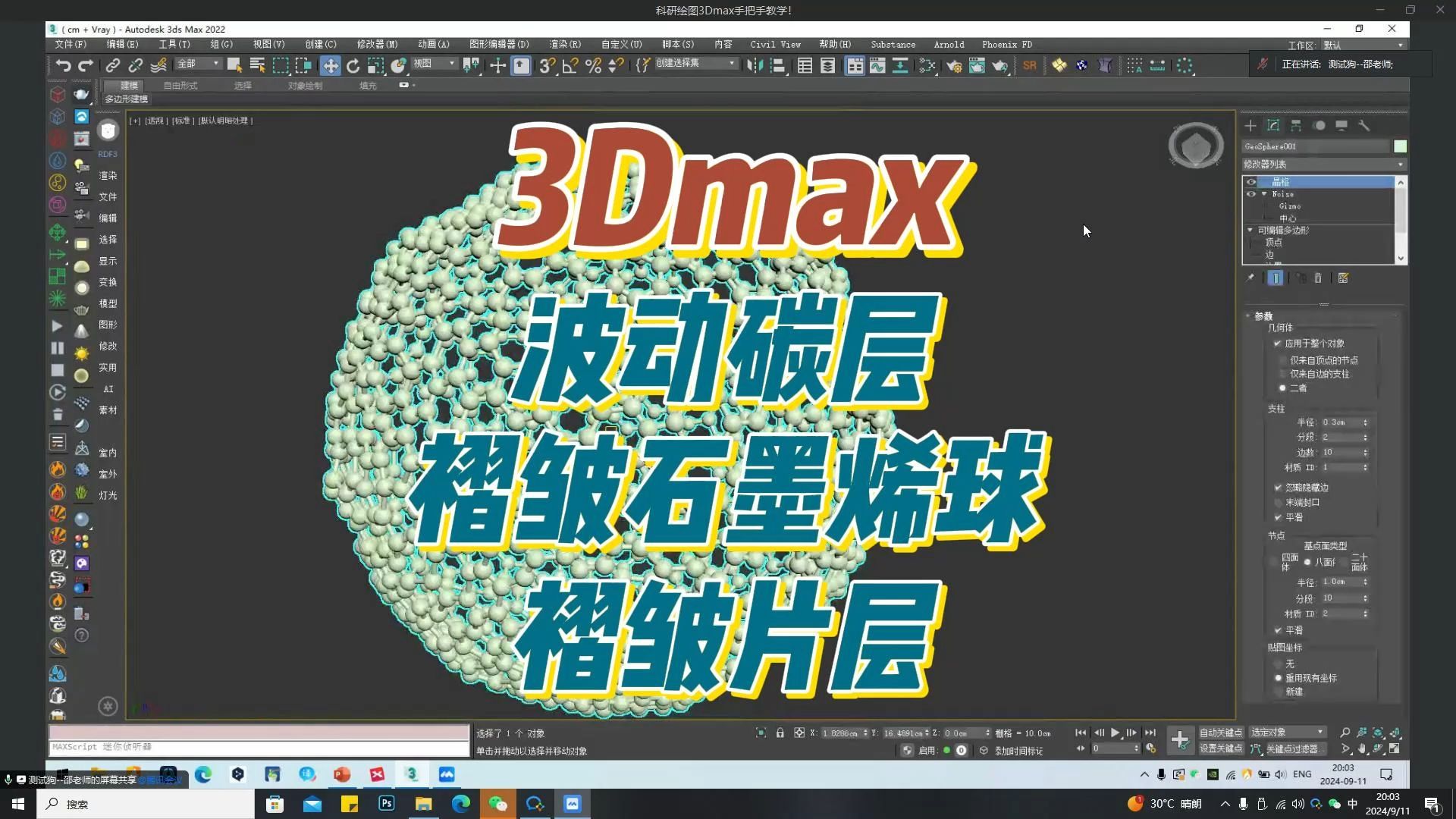Image resolution: width=1456 pixels, height=819 pixels.
Task: Open the Utilities wrench panel icon
Action: (x=1365, y=126)
